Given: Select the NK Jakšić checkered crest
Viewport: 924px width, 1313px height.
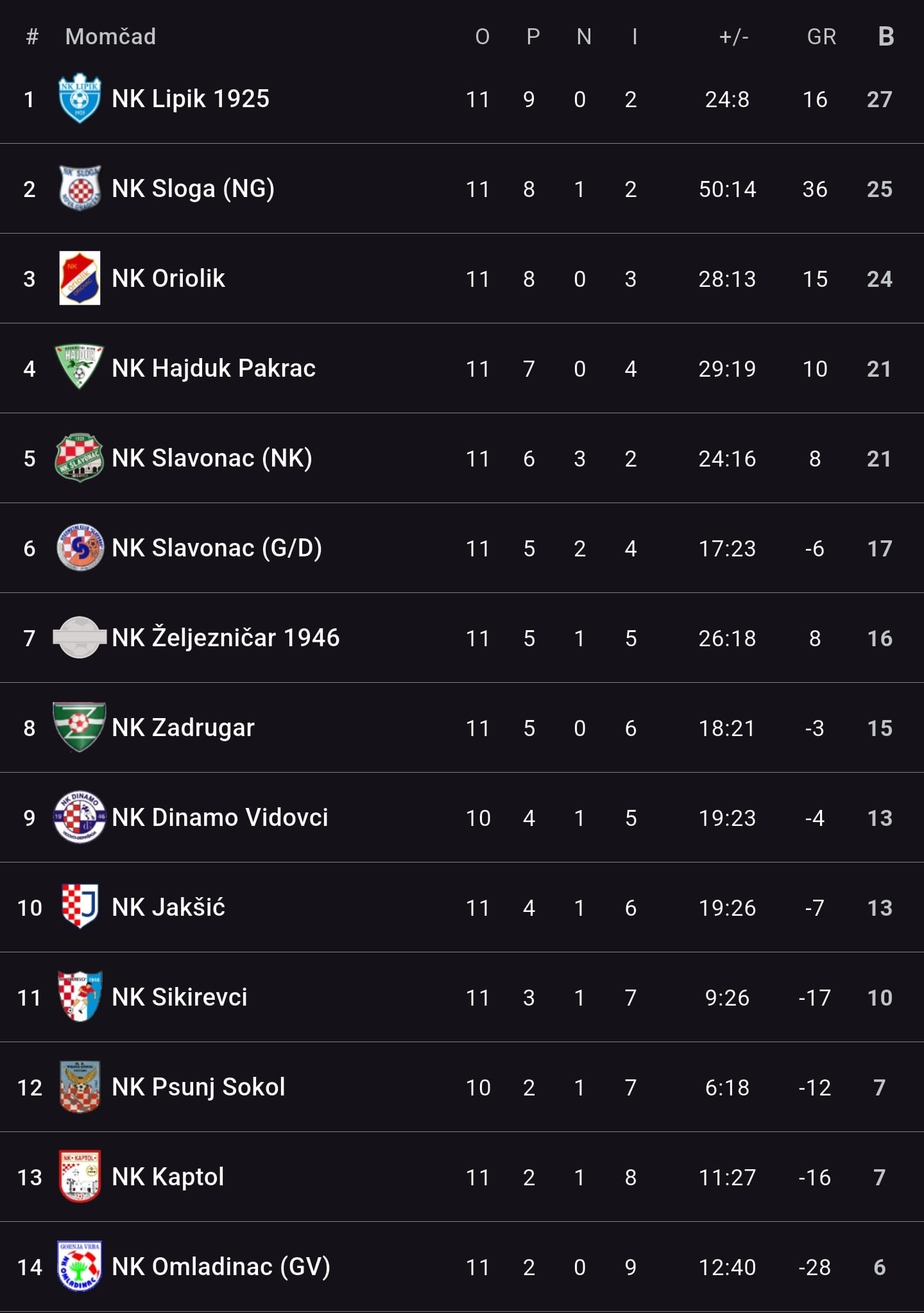Looking at the screenshot, I should tap(79, 907).
